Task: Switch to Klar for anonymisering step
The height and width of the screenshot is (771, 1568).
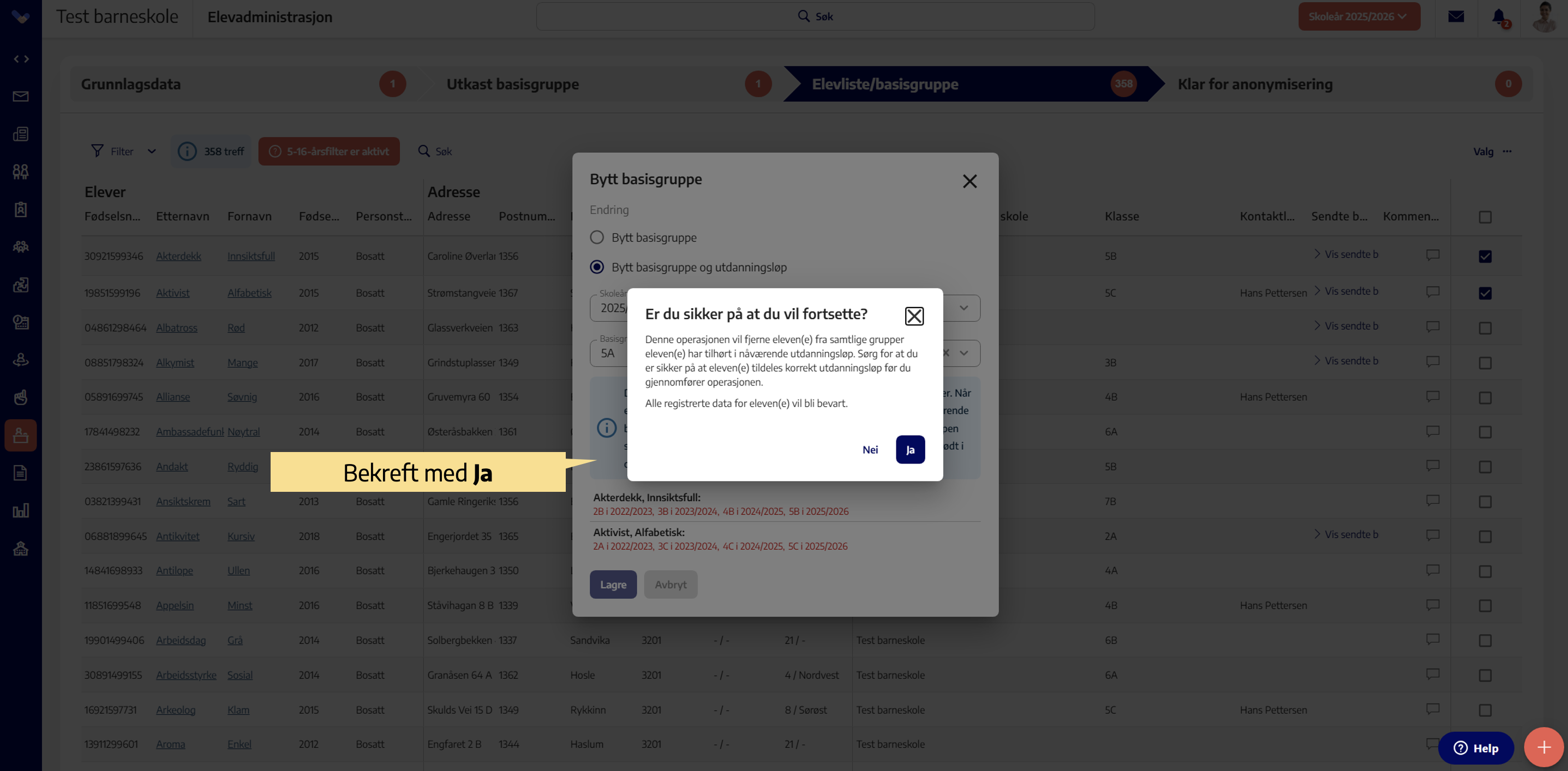Action: 1345,84
